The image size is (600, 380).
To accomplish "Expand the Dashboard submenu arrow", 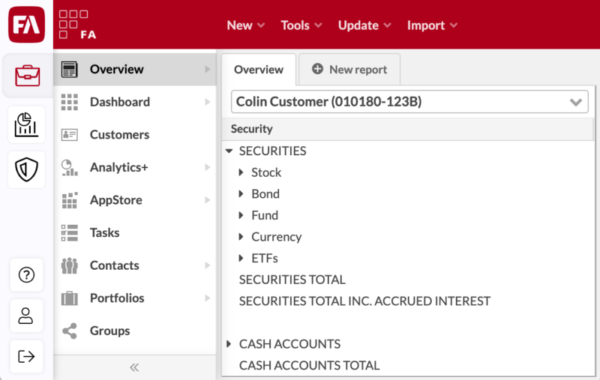I will pos(207,102).
